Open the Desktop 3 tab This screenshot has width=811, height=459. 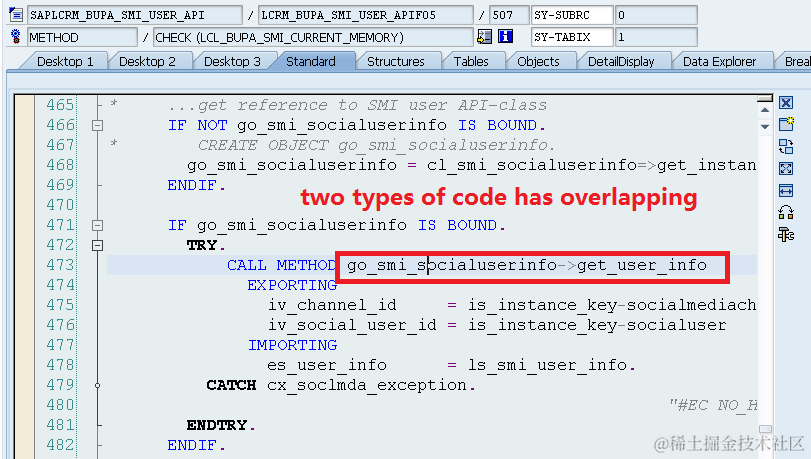click(x=232, y=62)
